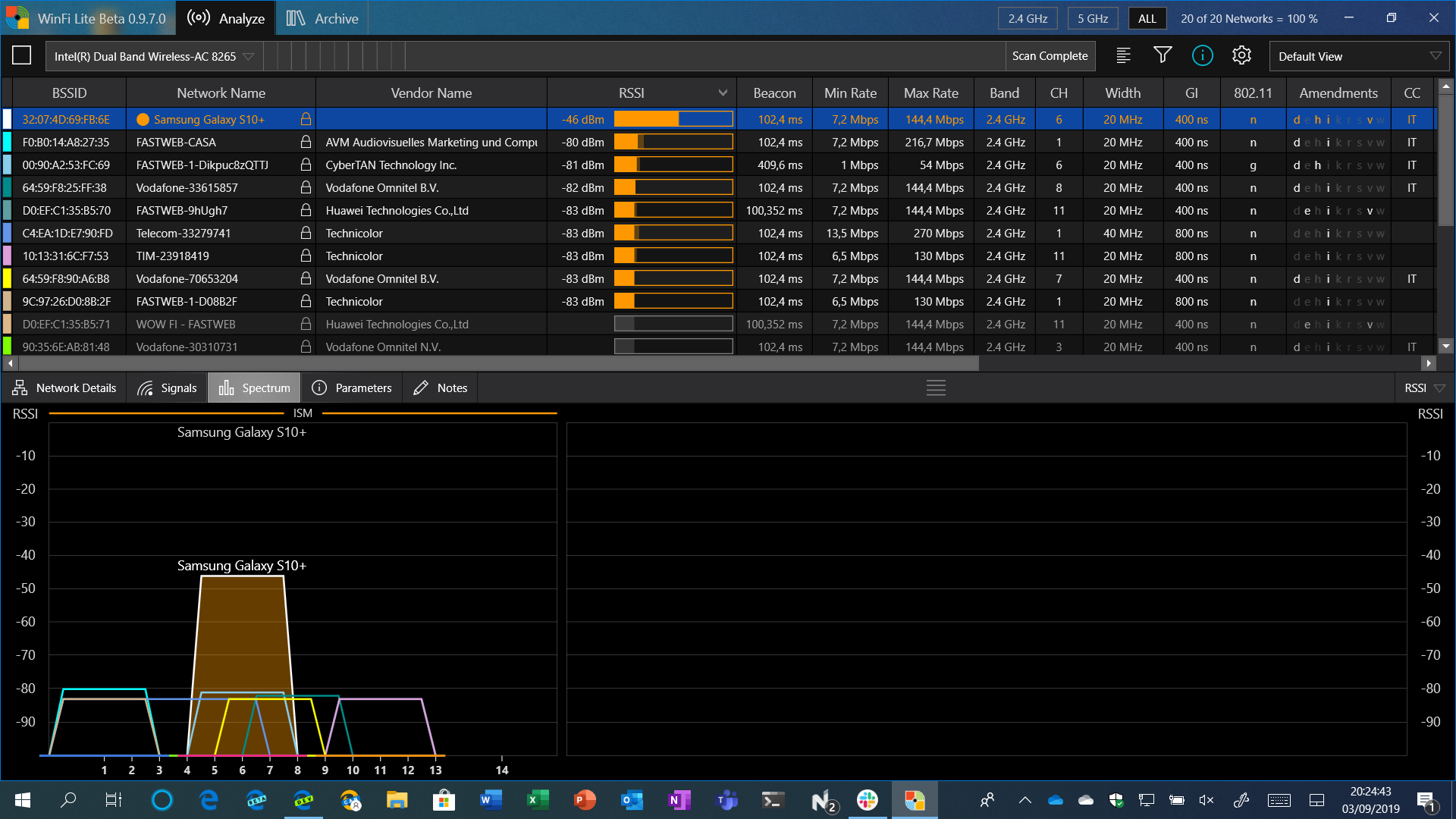Open Task View on taskbar

114,800
